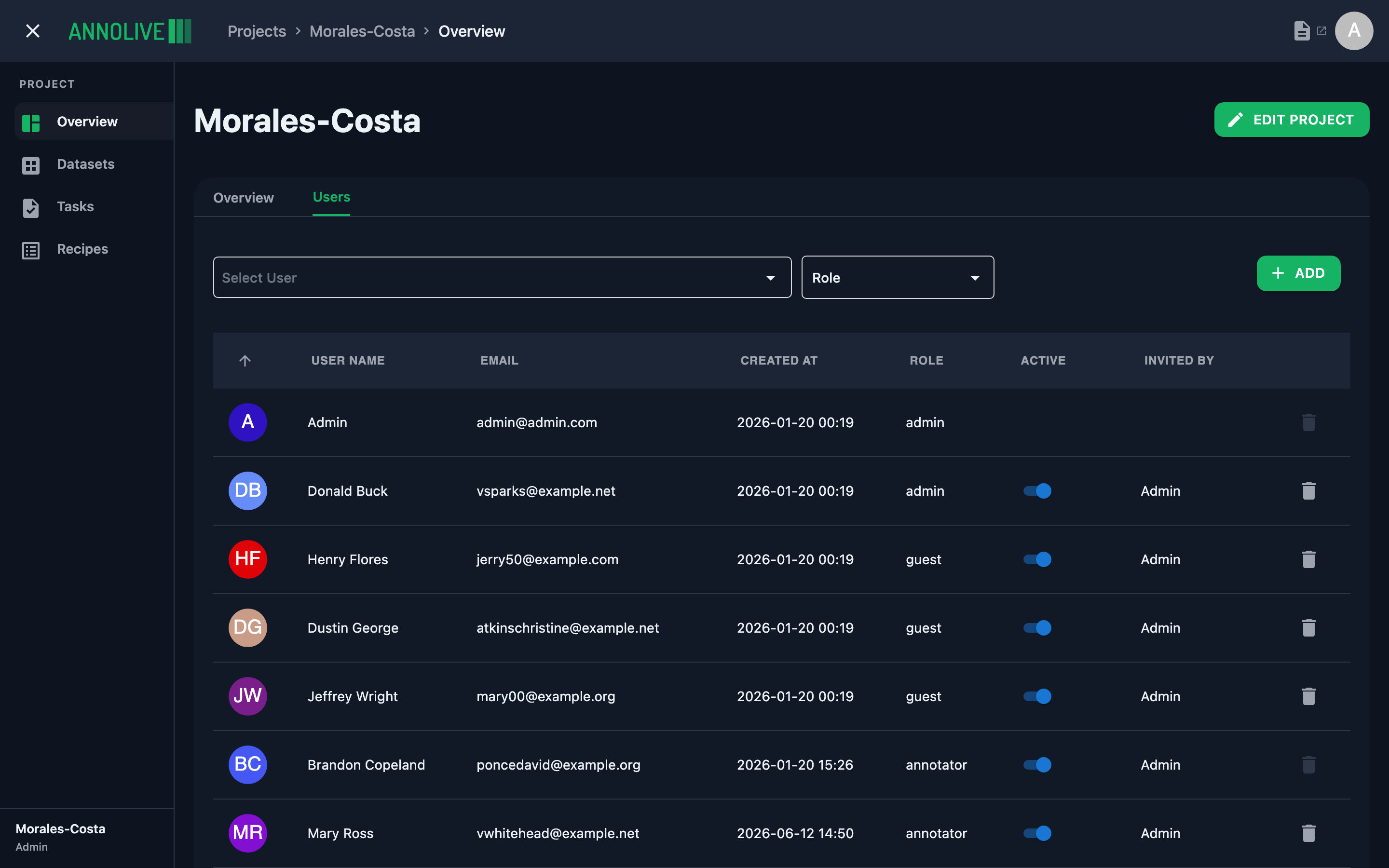Click the MR avatar for Mary Ross

coord(248,833)
